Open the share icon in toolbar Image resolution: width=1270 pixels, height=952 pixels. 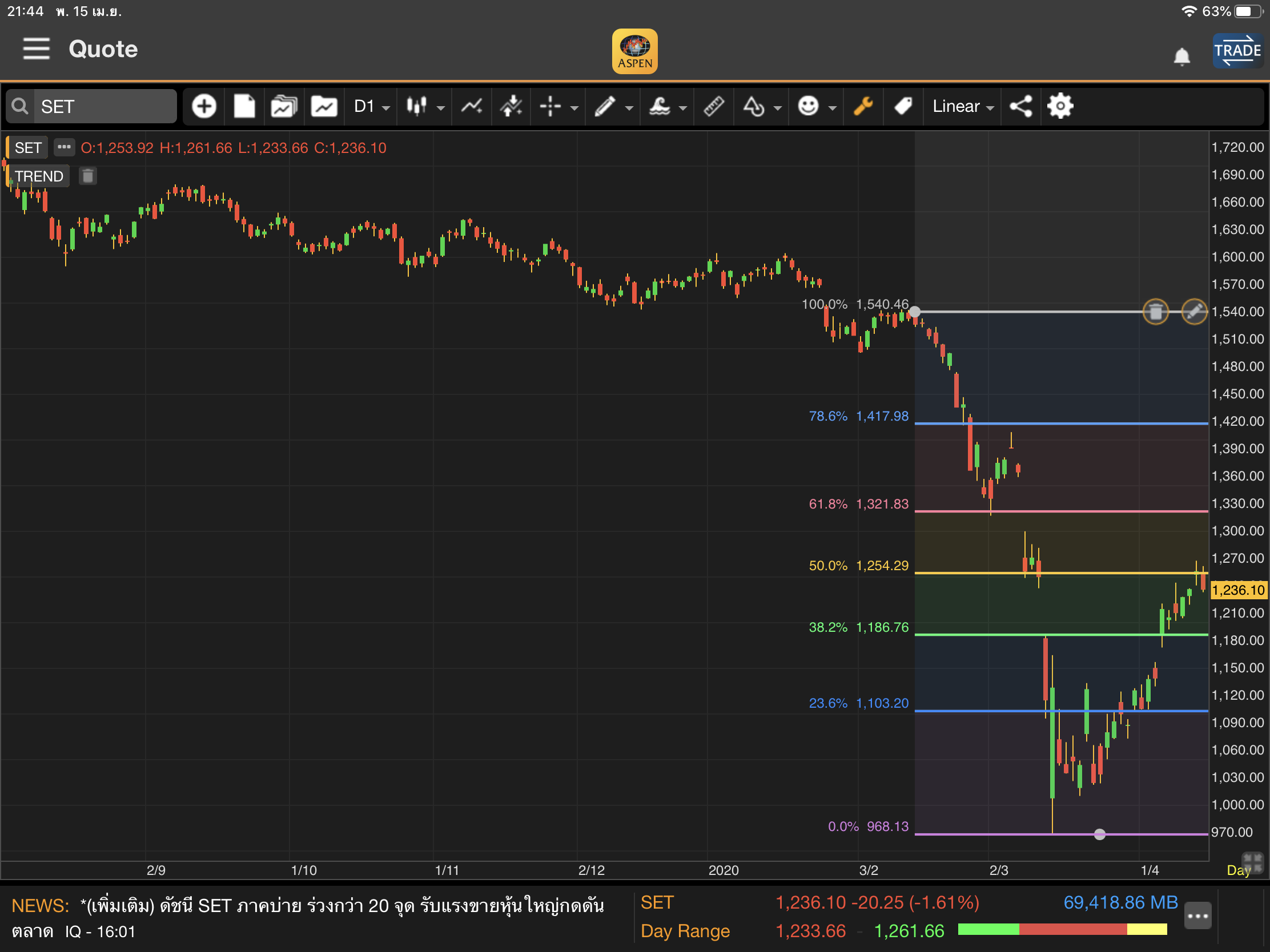1021,107
